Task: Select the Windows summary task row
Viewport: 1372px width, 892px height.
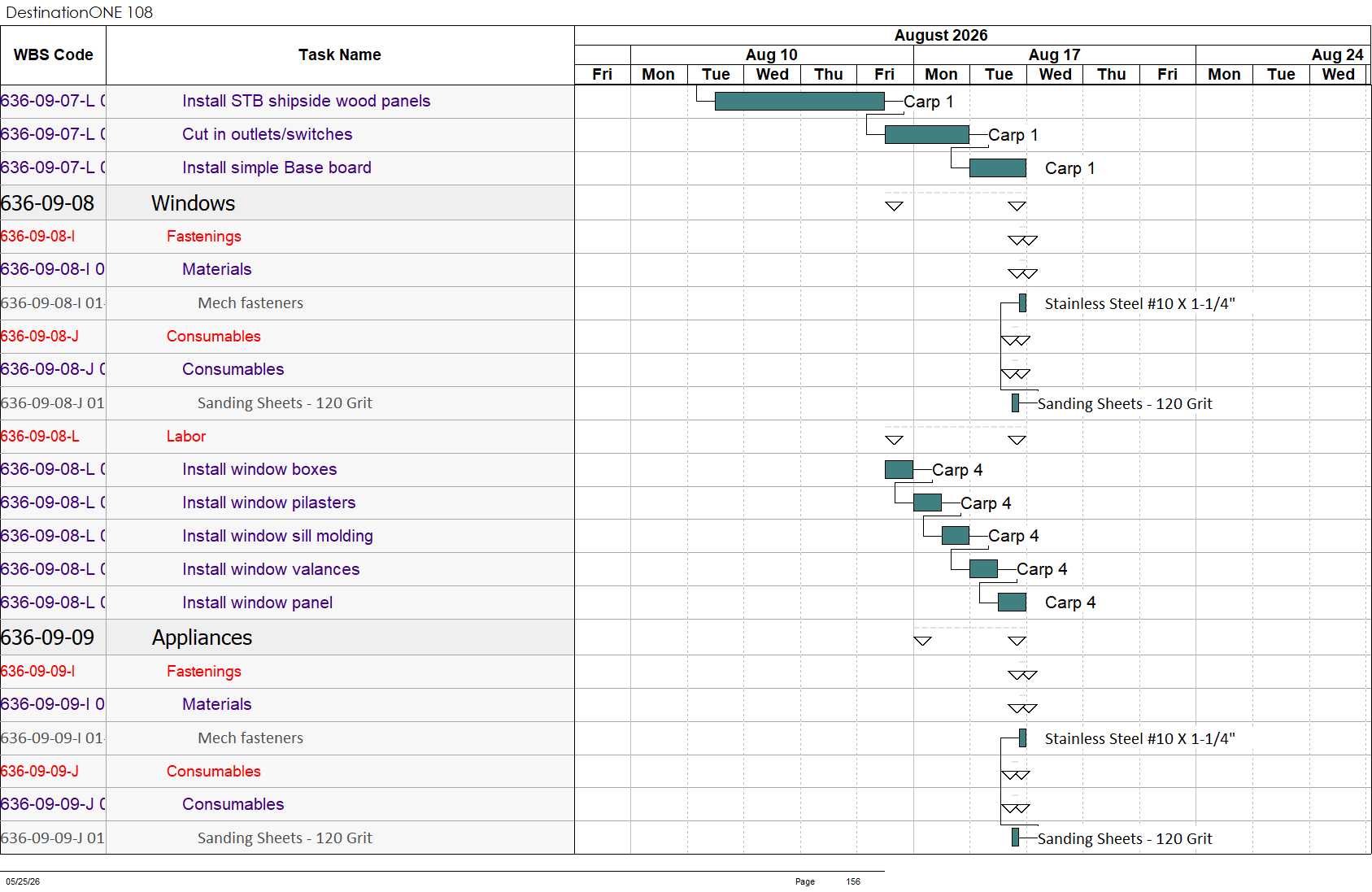Action: pyautogui.click(x=287, y=203)
